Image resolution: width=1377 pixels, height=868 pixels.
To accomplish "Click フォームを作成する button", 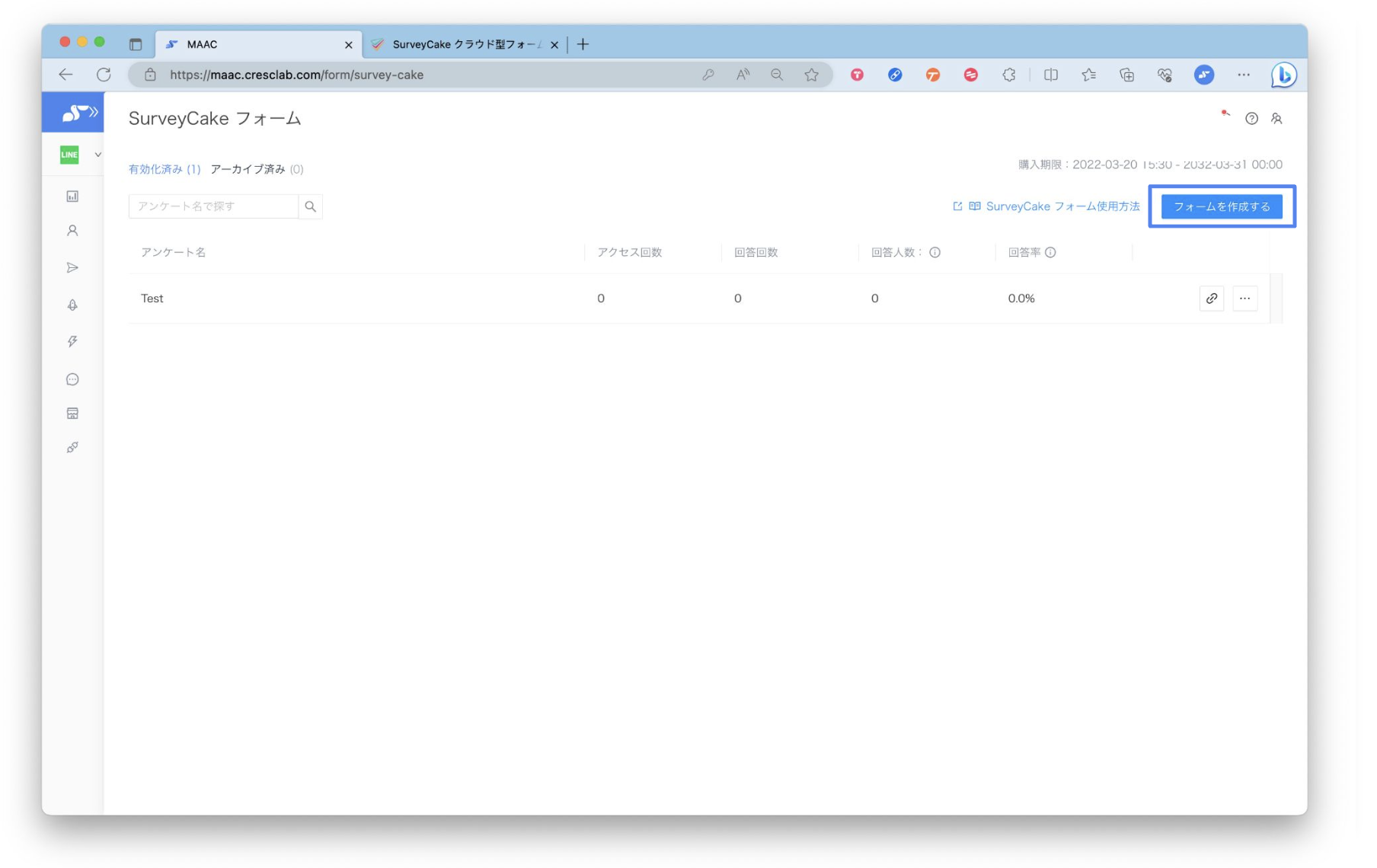I will pyautogui.click(x=1221, y=206).
